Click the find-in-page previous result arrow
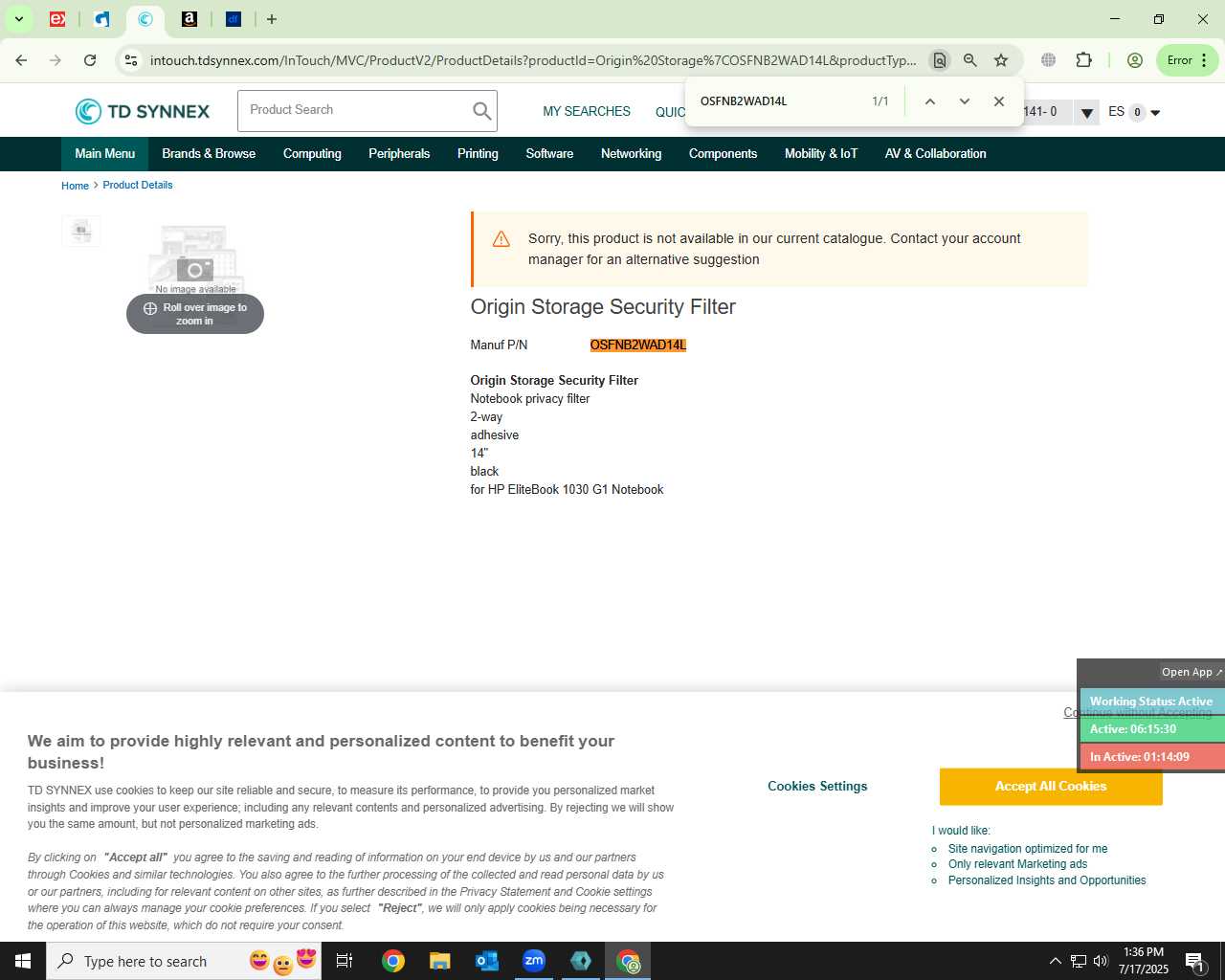Image resolution: width=1225 pixels, height=980 pixels. tap(929, 101)
